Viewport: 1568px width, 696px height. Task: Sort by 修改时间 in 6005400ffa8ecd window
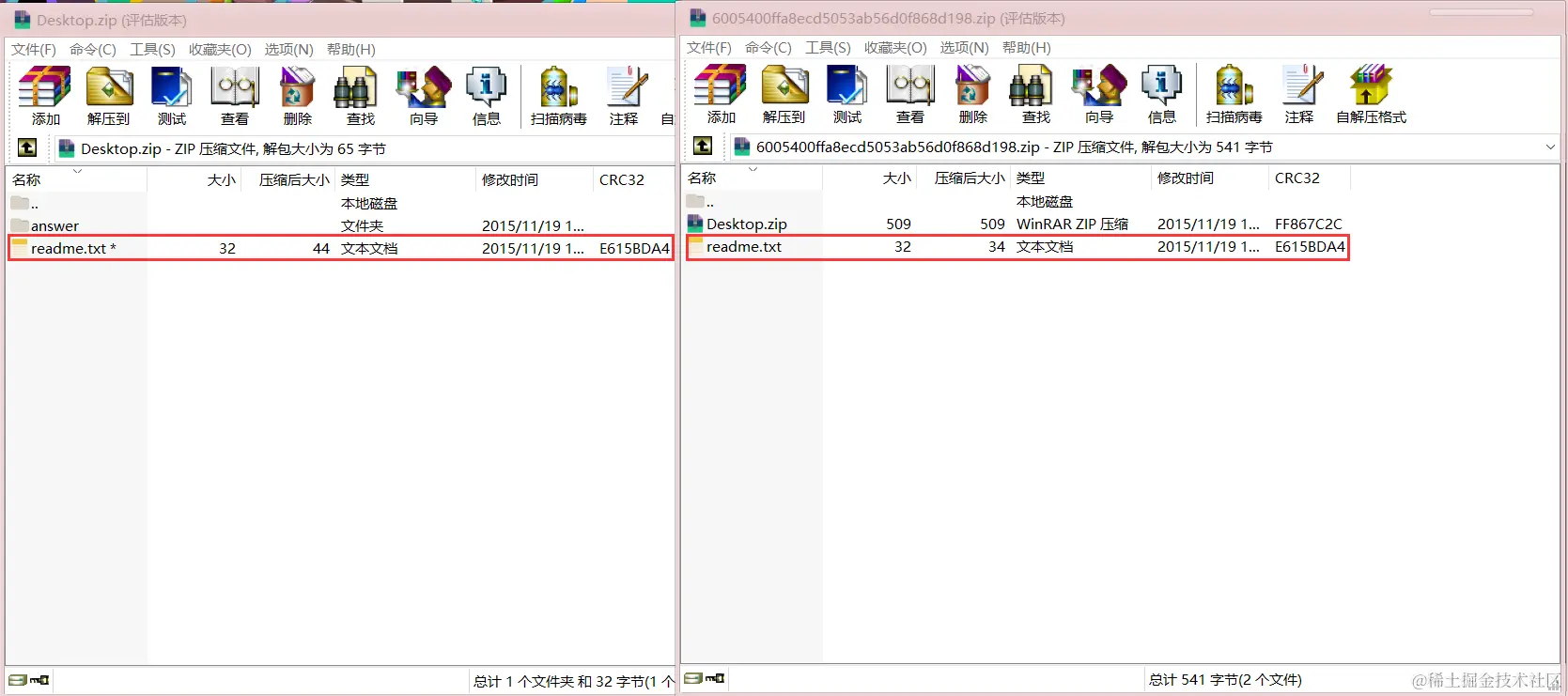1210,178
